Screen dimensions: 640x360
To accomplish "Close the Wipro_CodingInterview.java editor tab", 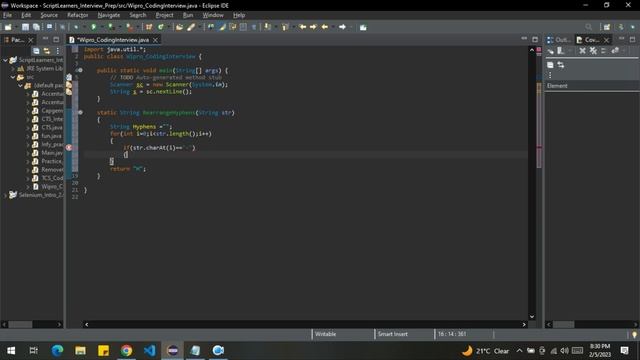I will click(156, 40).
